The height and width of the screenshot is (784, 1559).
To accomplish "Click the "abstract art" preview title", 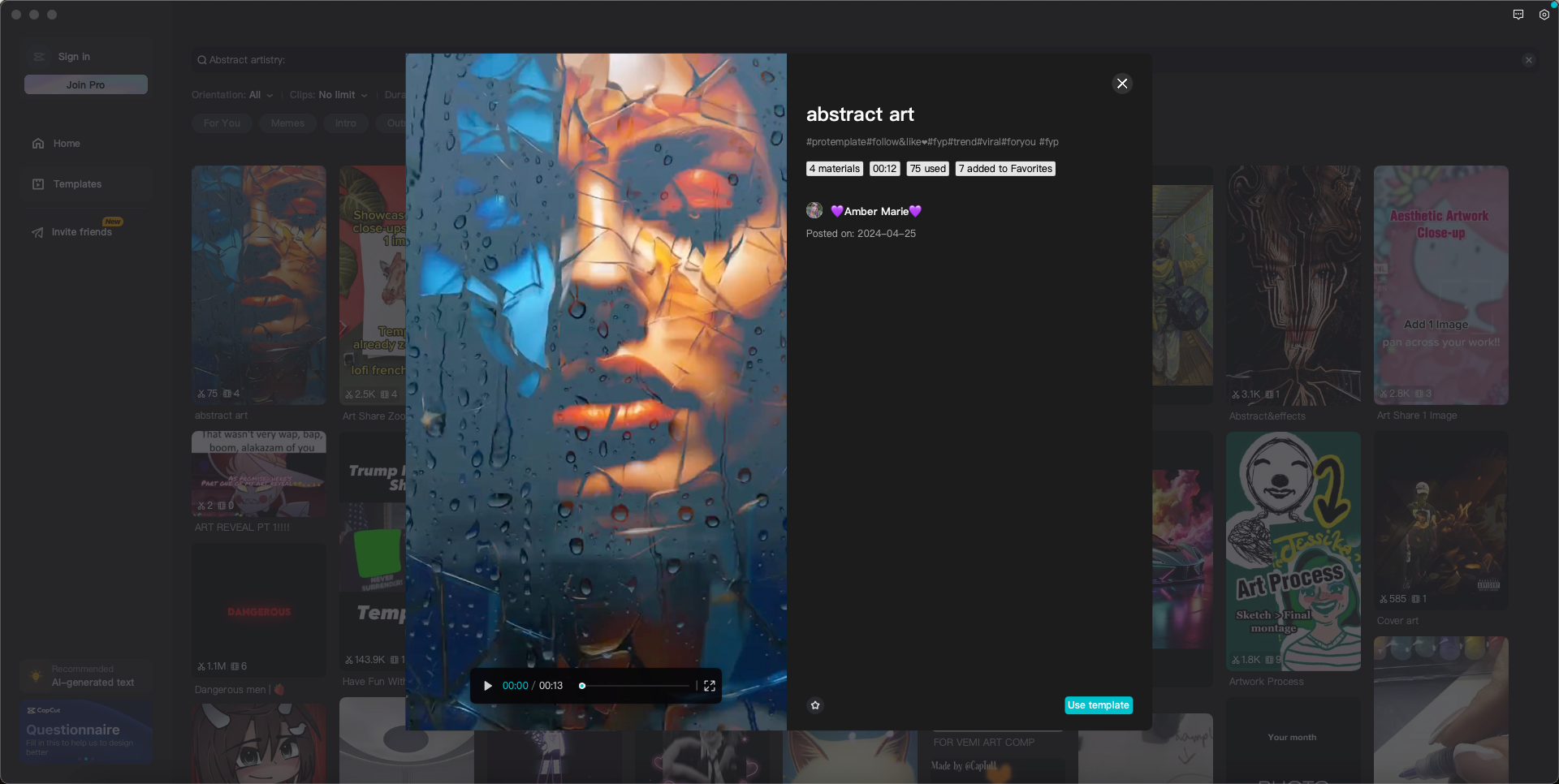I will coord(860,114).
